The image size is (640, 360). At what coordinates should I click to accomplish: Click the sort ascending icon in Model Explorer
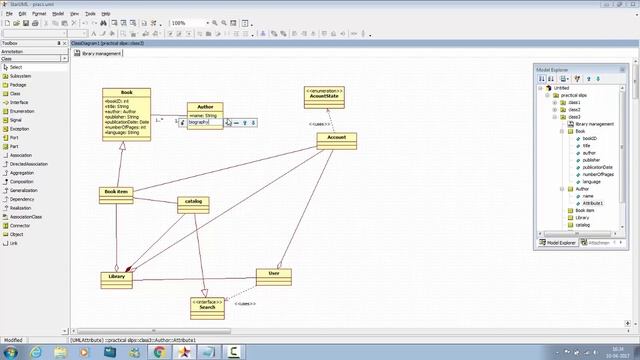pos(542,78)
